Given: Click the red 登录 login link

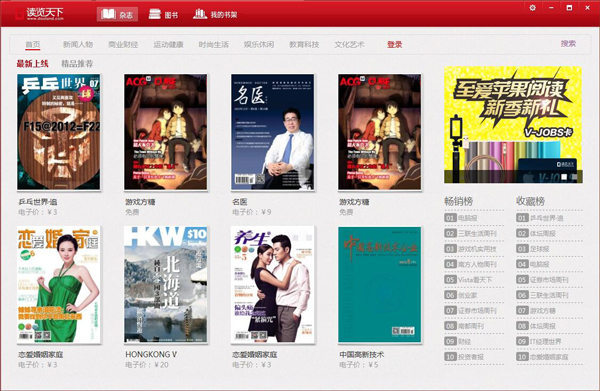Looking at the screenshot, I should coord(395,44).
